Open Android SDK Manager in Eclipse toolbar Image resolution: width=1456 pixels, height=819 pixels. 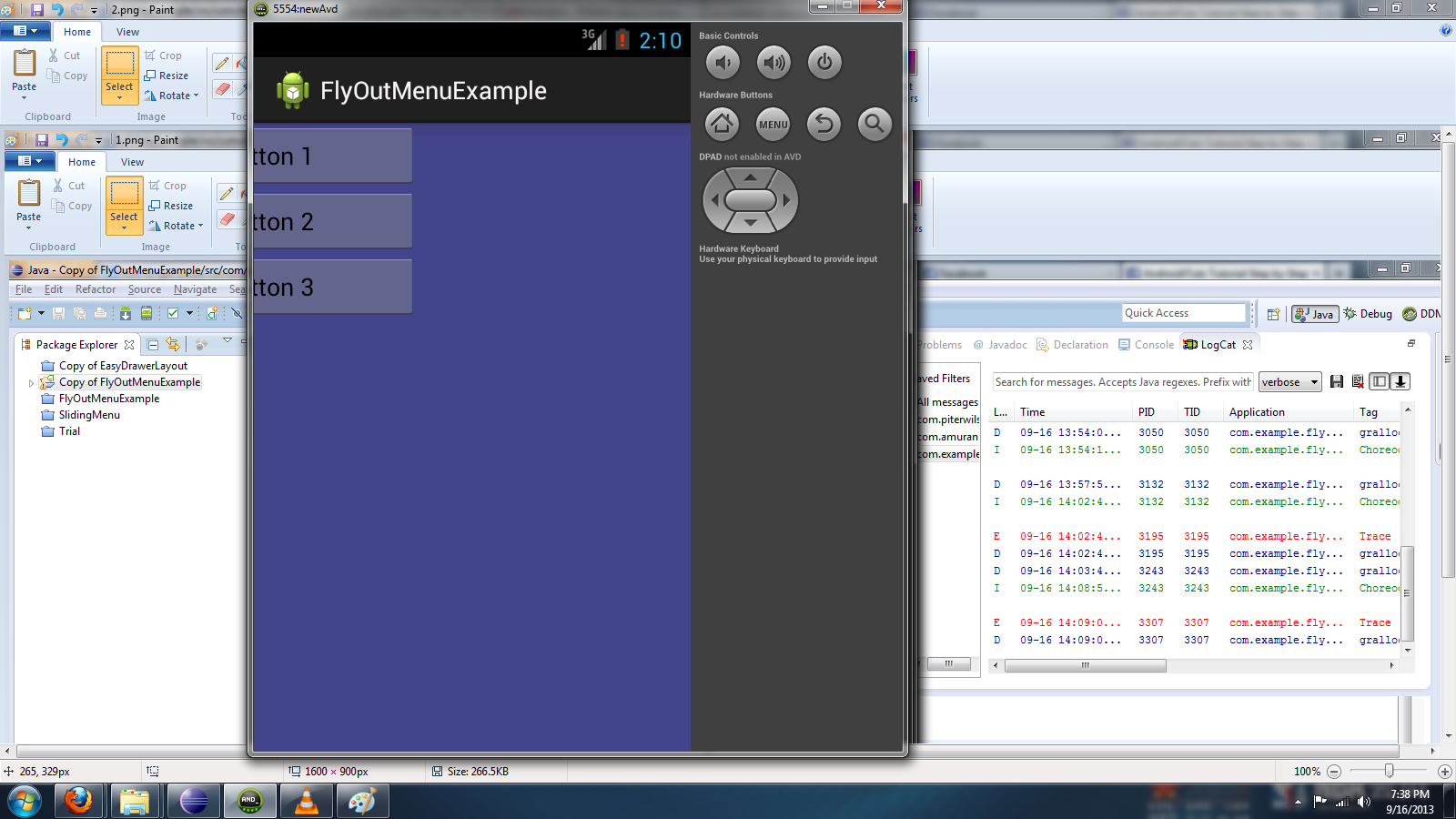(x=126, y=313)
